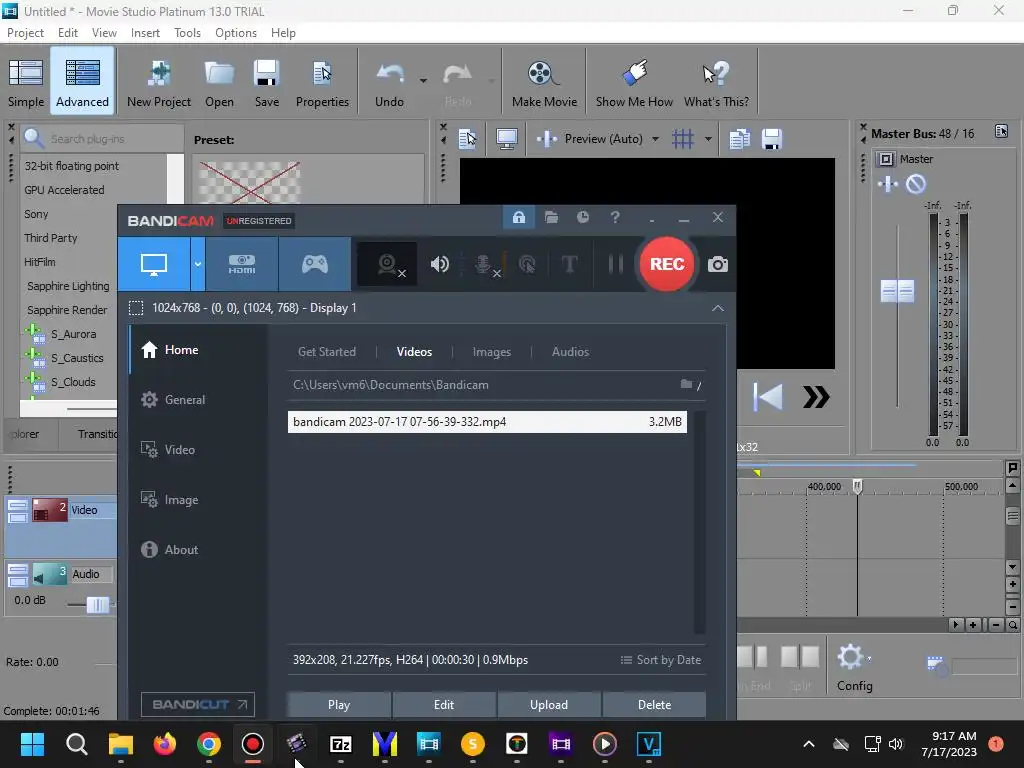Switch to Images tab in Bandicam
This screenshot has width=1024, height=768.
pyautogui.click(x=492, y=351)
